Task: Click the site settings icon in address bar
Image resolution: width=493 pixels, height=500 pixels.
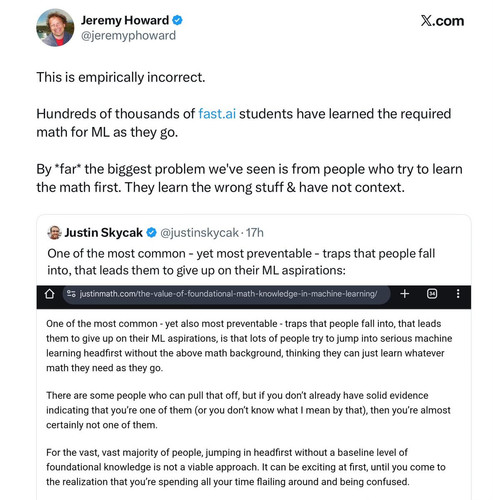Action: coord(71,294)
